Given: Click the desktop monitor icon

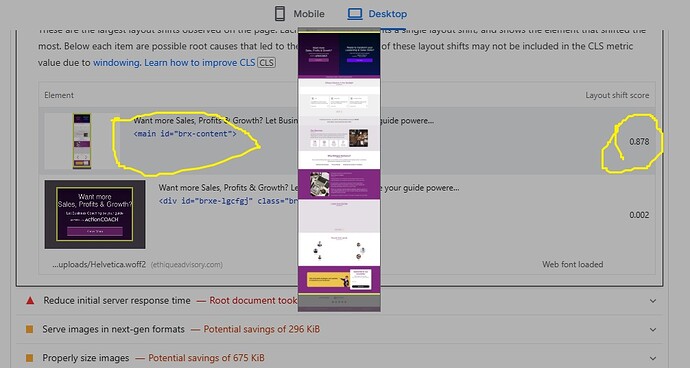Looking at the screenshot, I should [355, 14].
